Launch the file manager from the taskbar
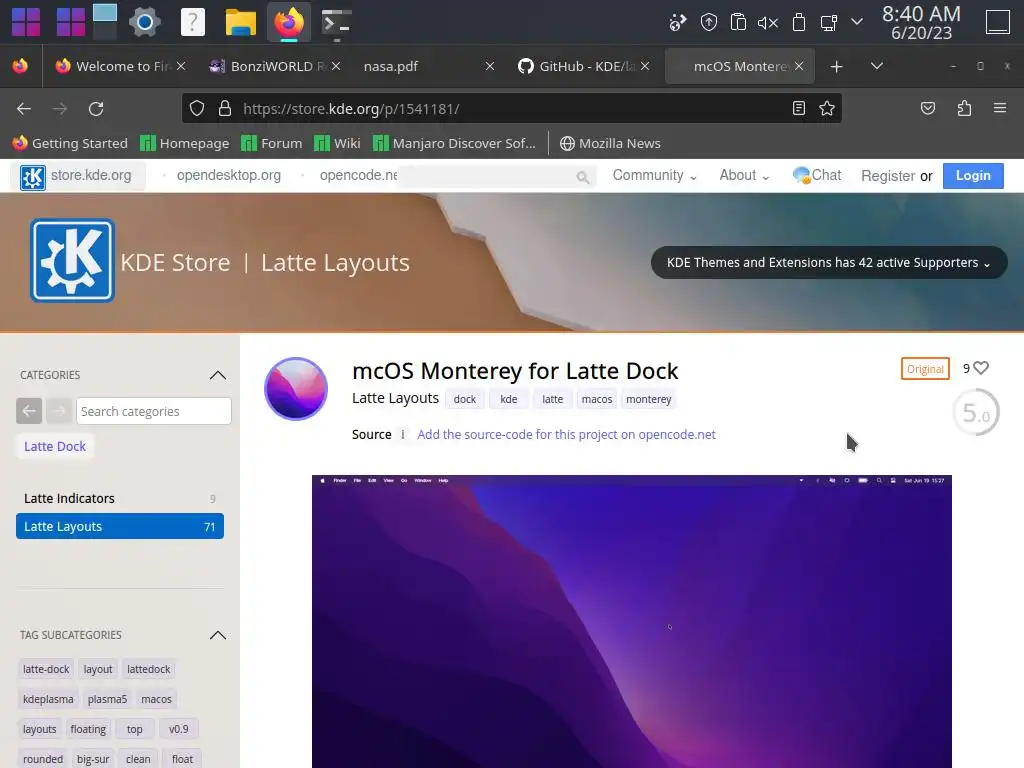Screen dimensions: 1024x768 (x=240, y=23)
